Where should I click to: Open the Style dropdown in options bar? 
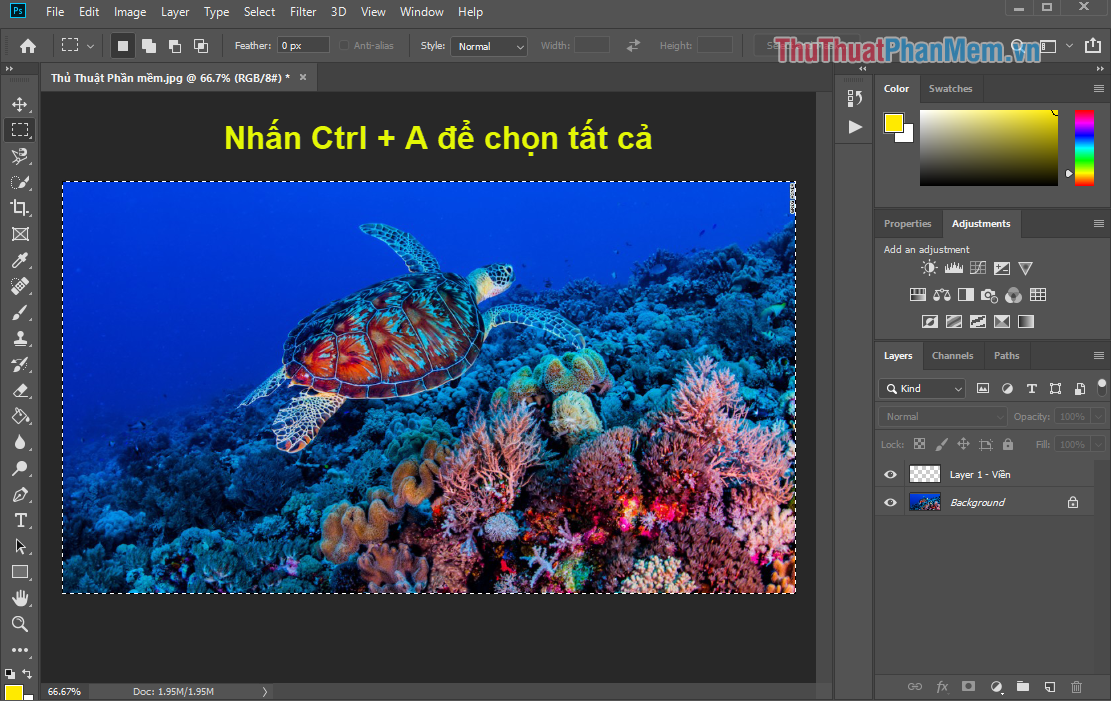click(x=488, y=45)
